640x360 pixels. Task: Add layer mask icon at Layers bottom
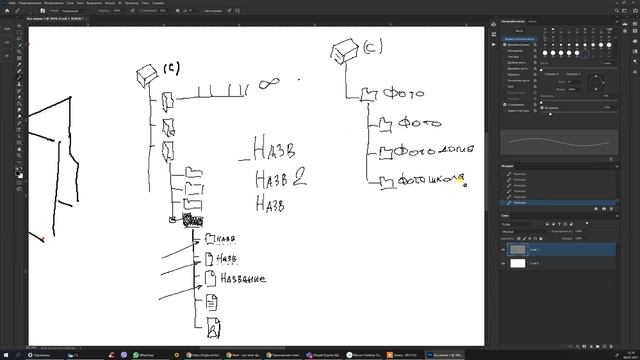(584, 347)
